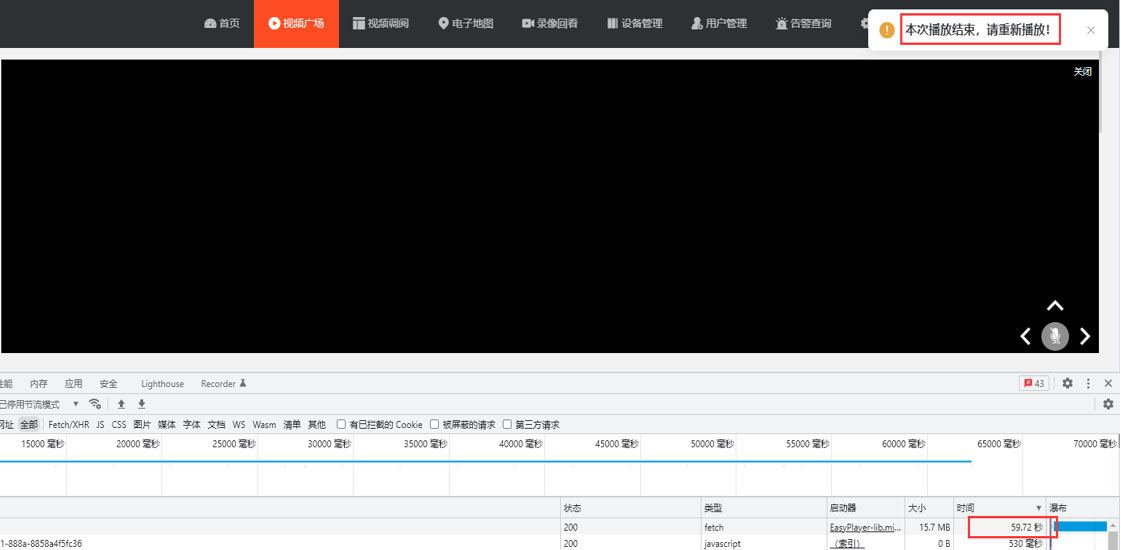This screenshot has width=1121, height=550.
Task: Sort by 状态 column header
Action: pos(631,508)
